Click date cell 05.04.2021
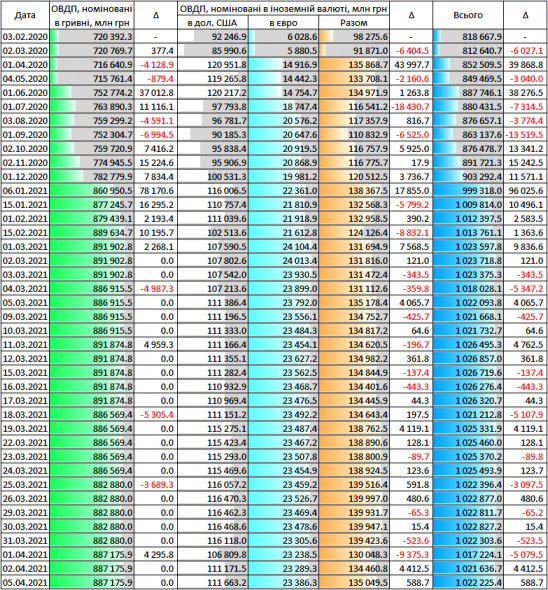 coord(25,582)
